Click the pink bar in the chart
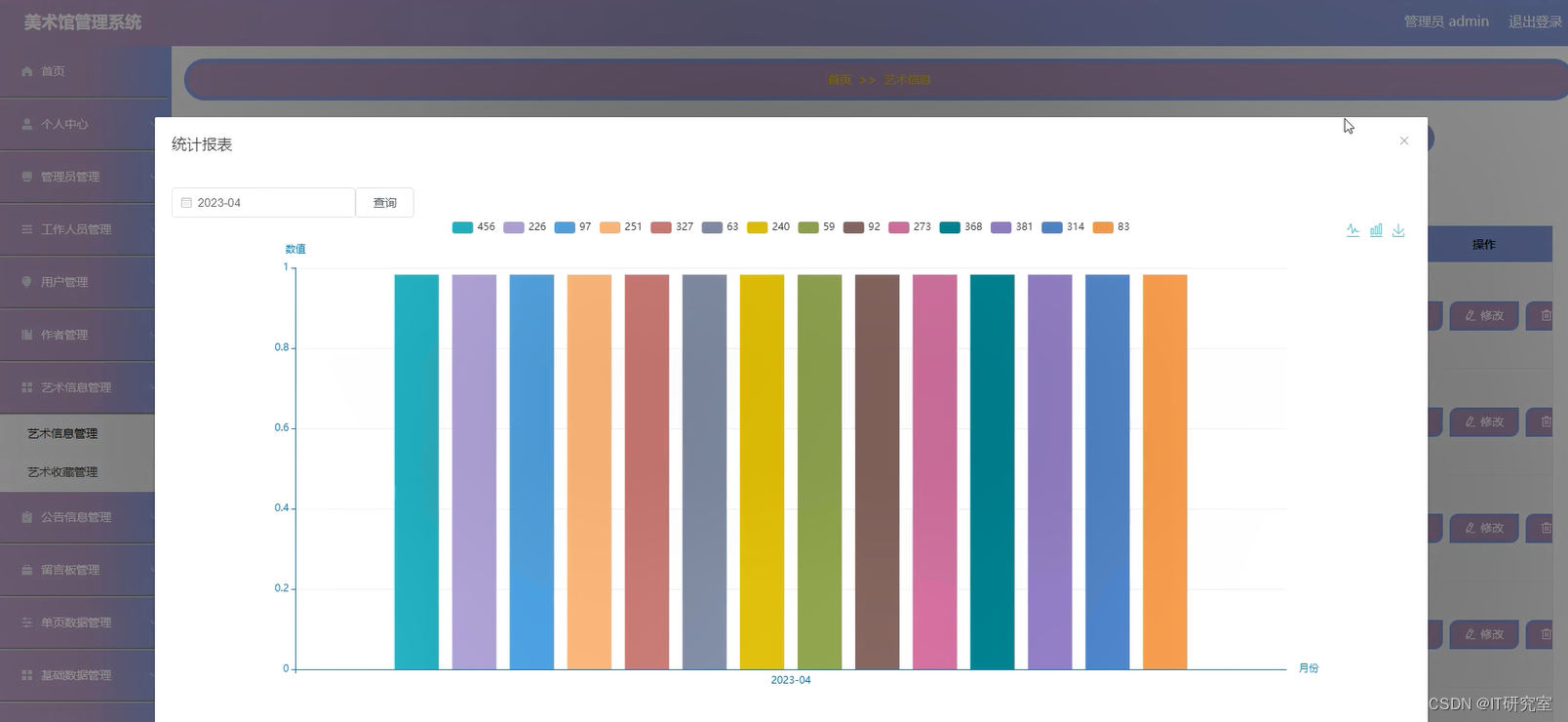The image size is (1568, 722). point(934,472)
